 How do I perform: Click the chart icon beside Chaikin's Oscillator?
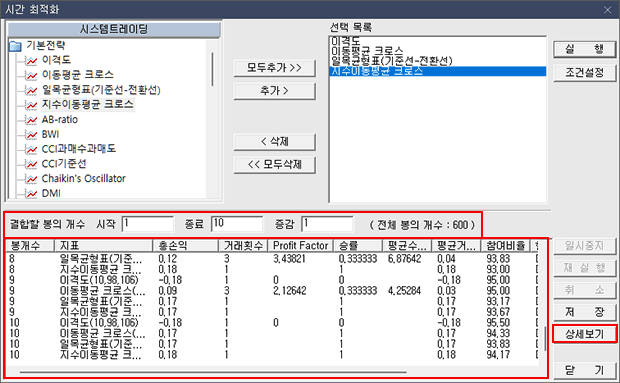[31, 179]
